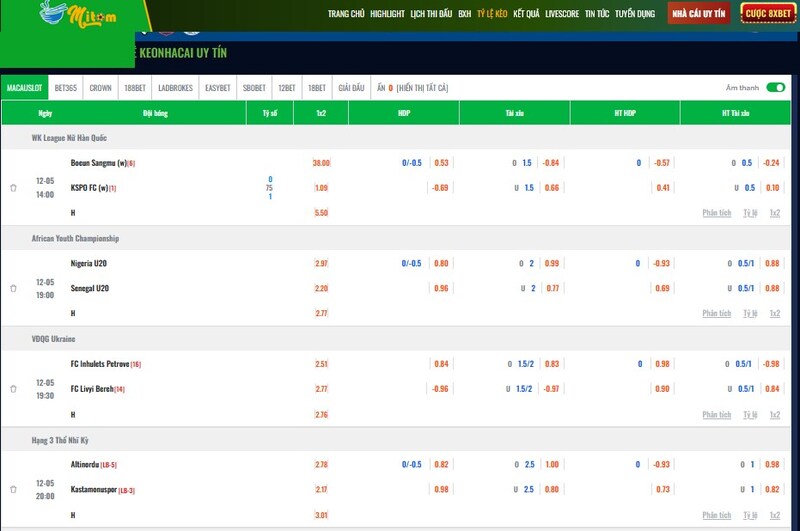This screenshot has width=800, height=531.
Task: Click trash icon for Altinordu match
Action: point(14,489)
